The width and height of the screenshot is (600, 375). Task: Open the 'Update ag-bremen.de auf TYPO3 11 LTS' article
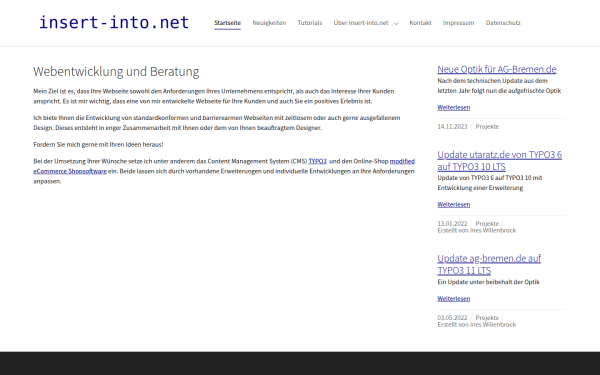(x=489, y=264)
